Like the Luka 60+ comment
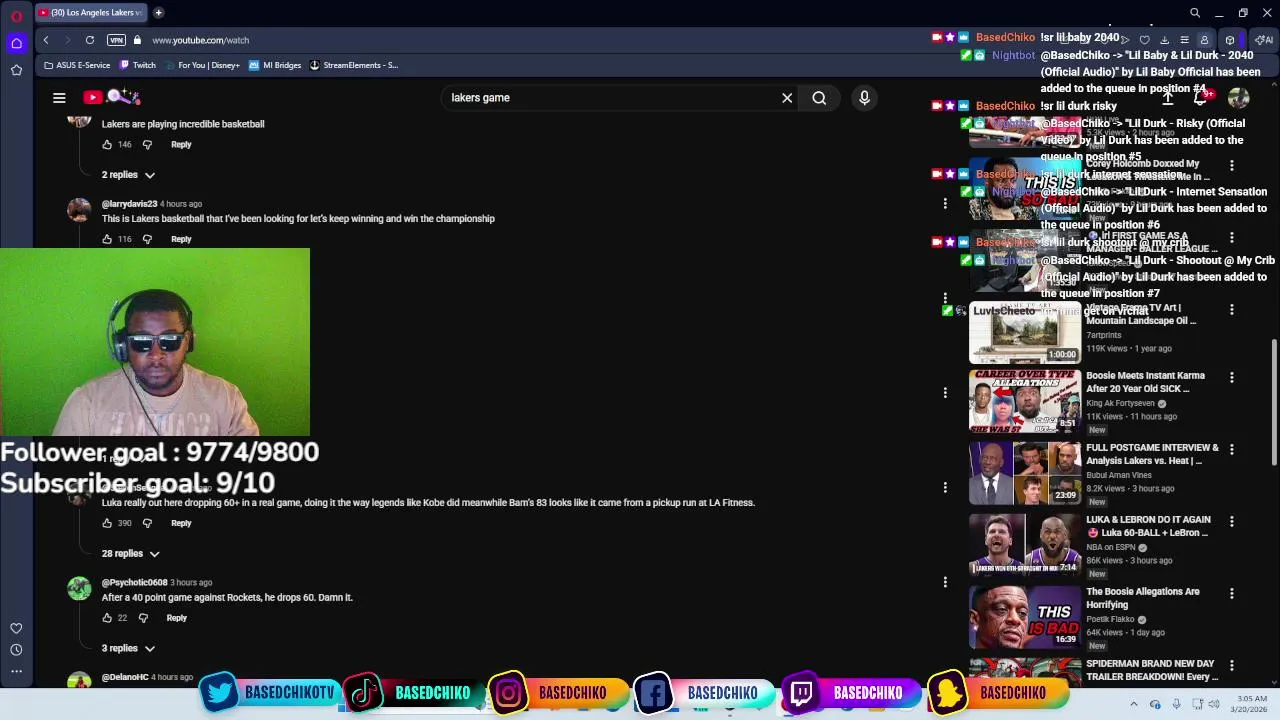This screenshot has height=720, width=1280. [107, 523]
